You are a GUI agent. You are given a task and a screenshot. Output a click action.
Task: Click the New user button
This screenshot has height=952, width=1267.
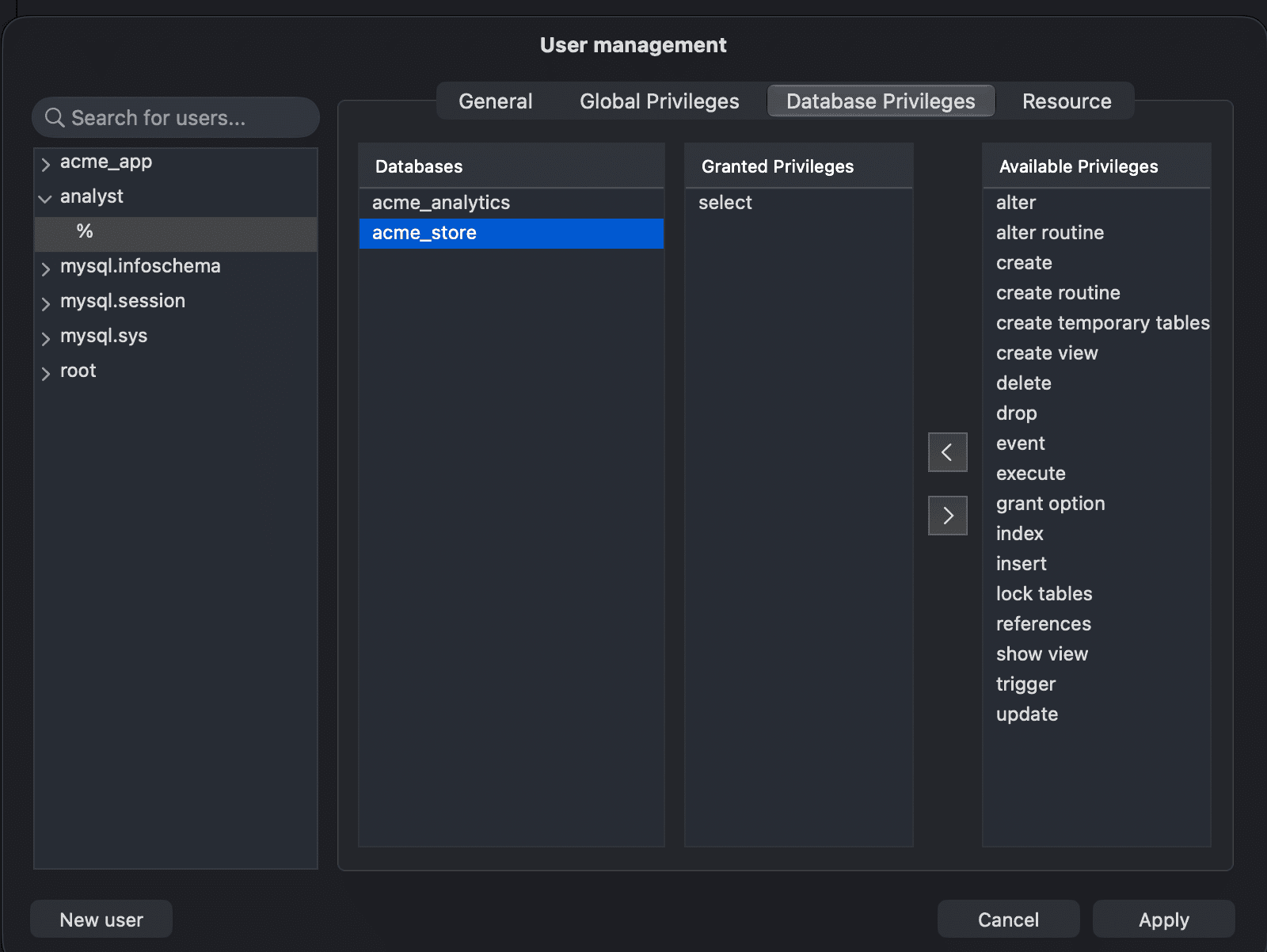(101, 919)
